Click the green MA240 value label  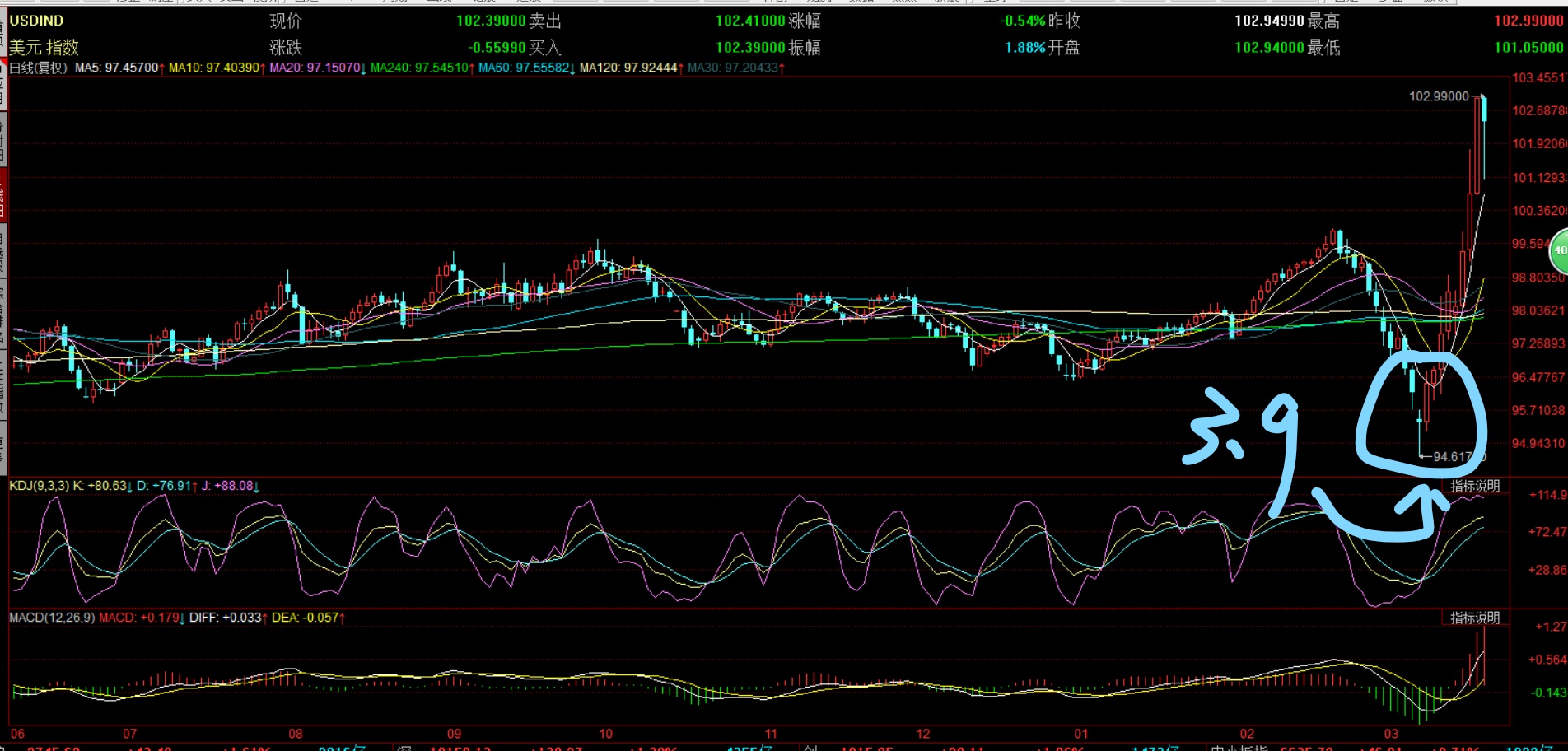click(x=421, y=68)
